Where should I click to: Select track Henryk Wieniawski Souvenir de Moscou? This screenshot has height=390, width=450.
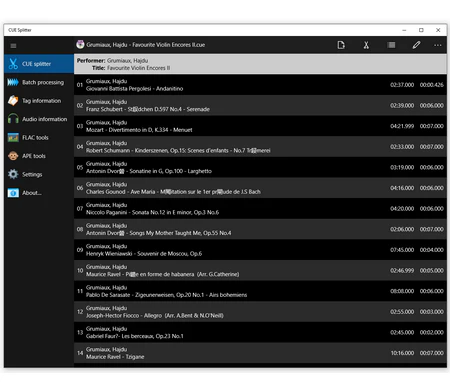[x=260, y=250]
